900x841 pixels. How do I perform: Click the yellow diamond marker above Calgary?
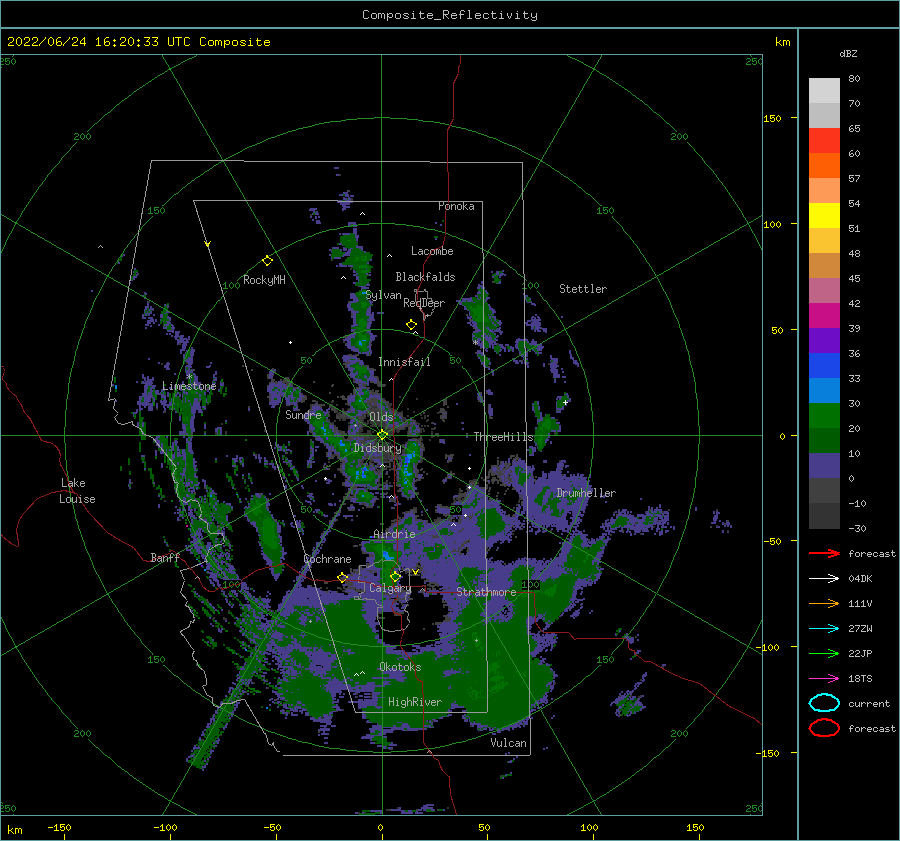pyautogui.click(x=395, y=576)
